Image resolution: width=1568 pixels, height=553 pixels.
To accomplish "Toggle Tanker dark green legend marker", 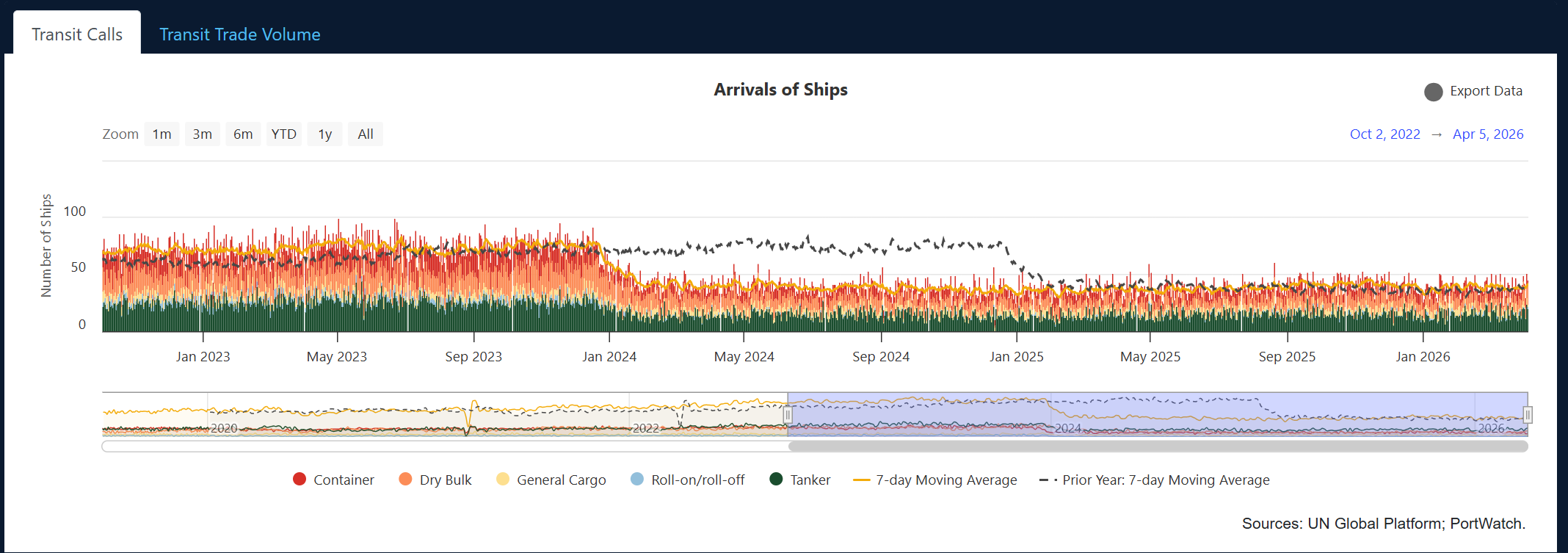I will (776, 480).
